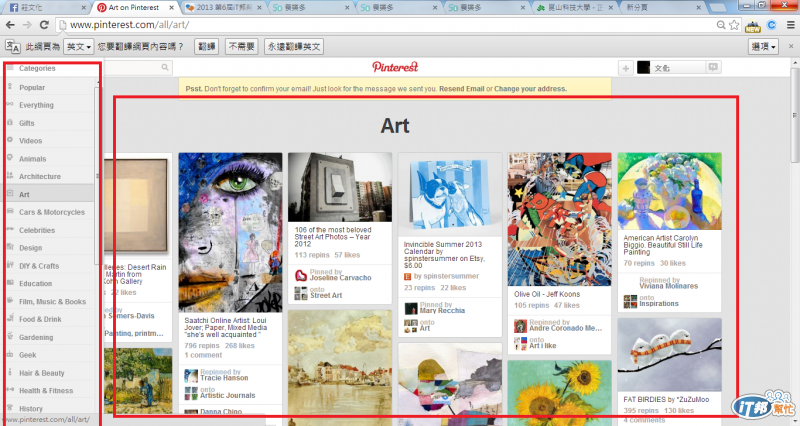Click Street Art board link
This screenshot has height=426, width=800.
(326, 295)
